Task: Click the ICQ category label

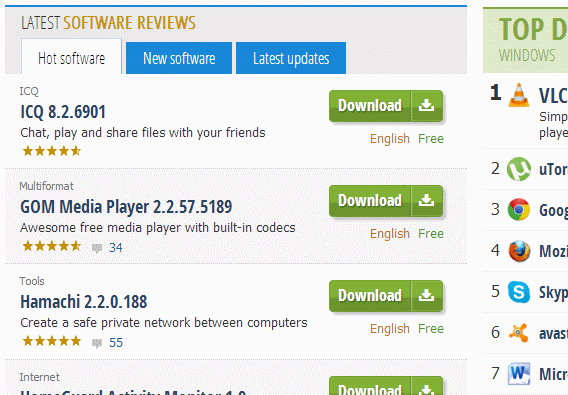Action: tap(29, 91)
